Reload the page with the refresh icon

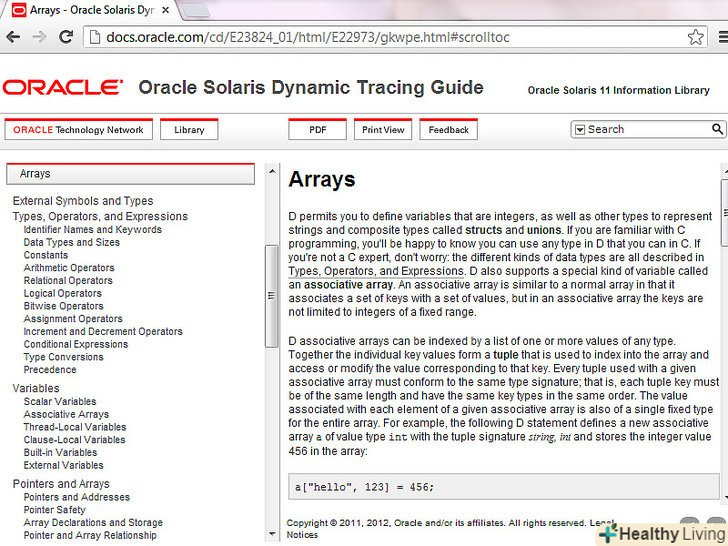click(x=66, y=37)
